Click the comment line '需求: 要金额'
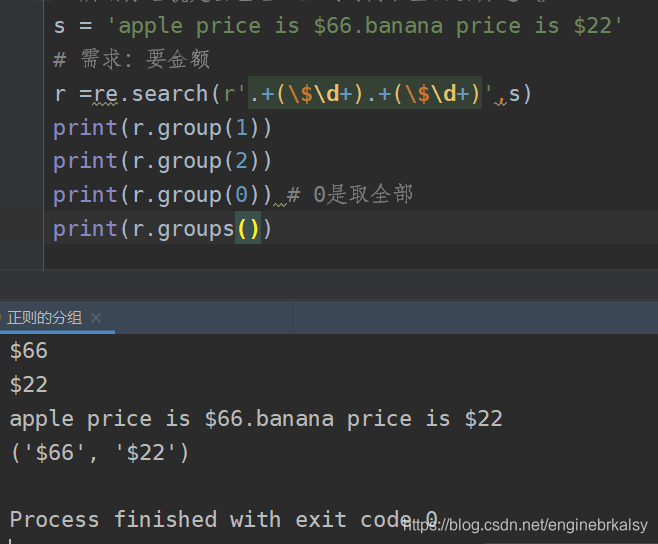 pos(131,59)
